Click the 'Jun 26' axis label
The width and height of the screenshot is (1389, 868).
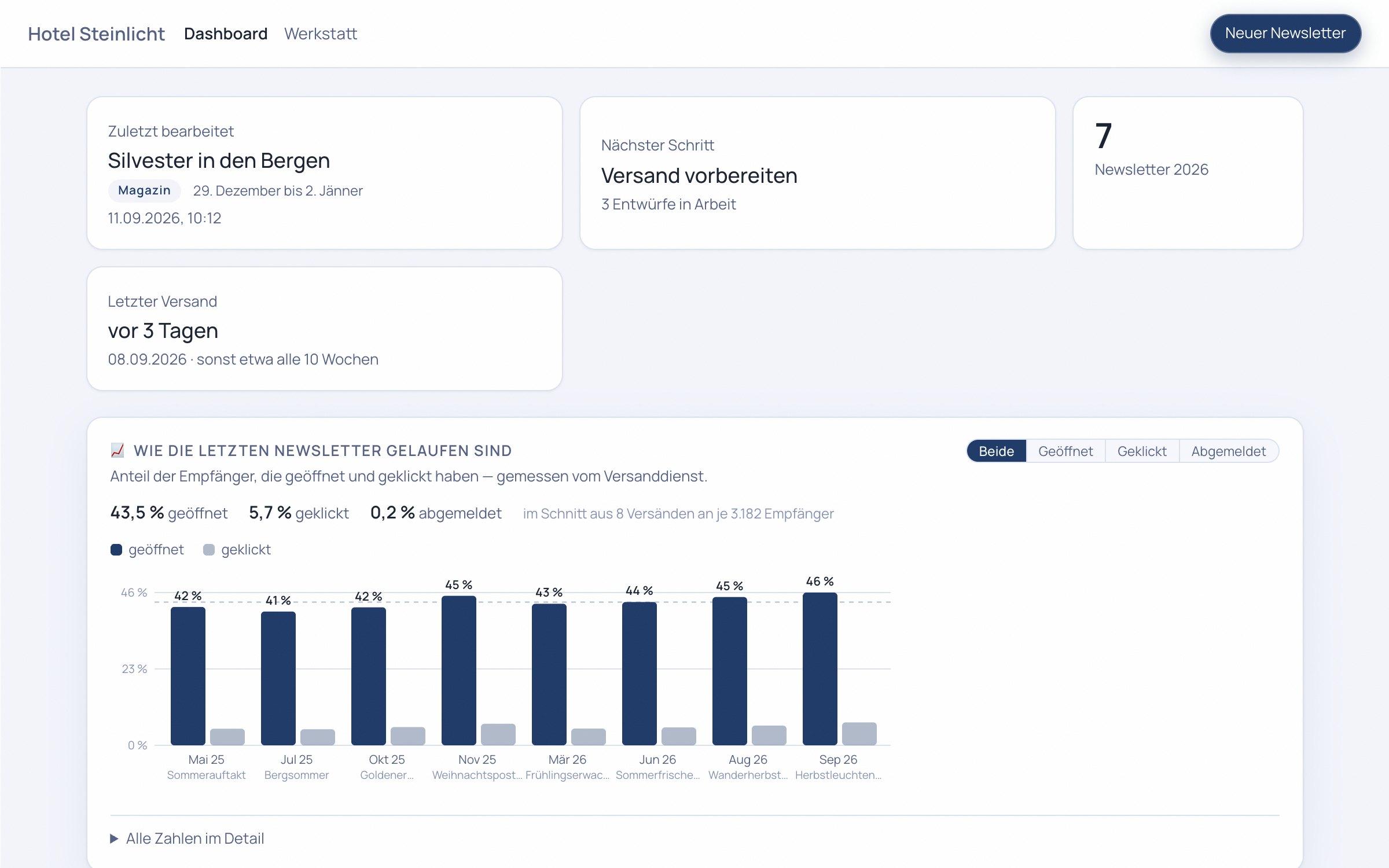[657, 759]
